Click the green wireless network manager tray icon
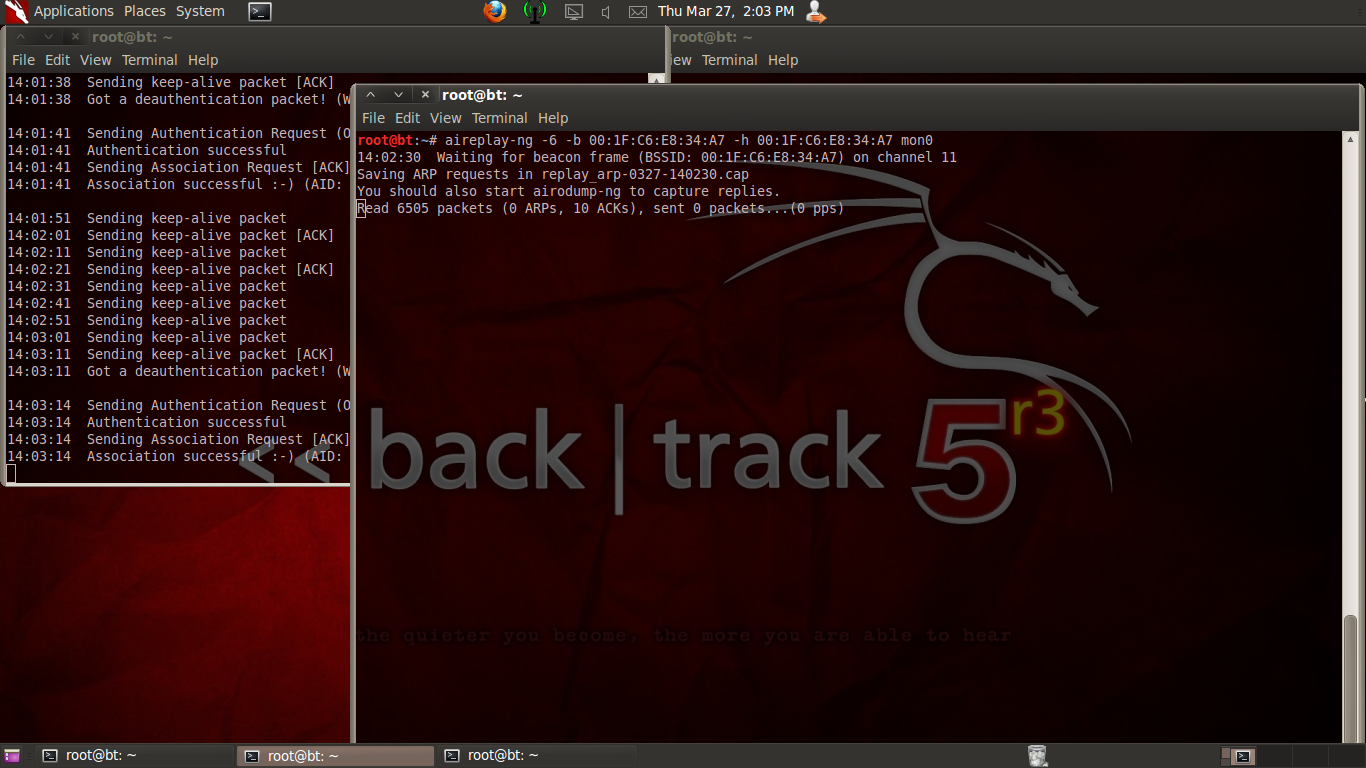1366x768 pixels. click(535, 12)
